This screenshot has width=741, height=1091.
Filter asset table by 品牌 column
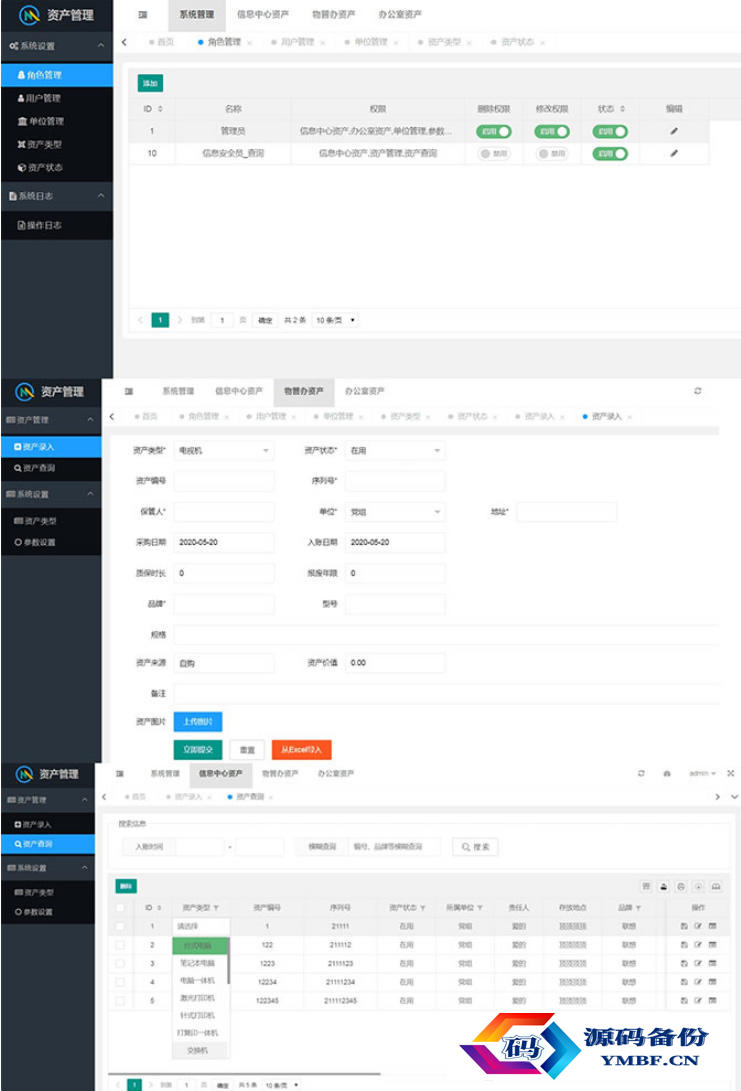click(x=638, y=908)
